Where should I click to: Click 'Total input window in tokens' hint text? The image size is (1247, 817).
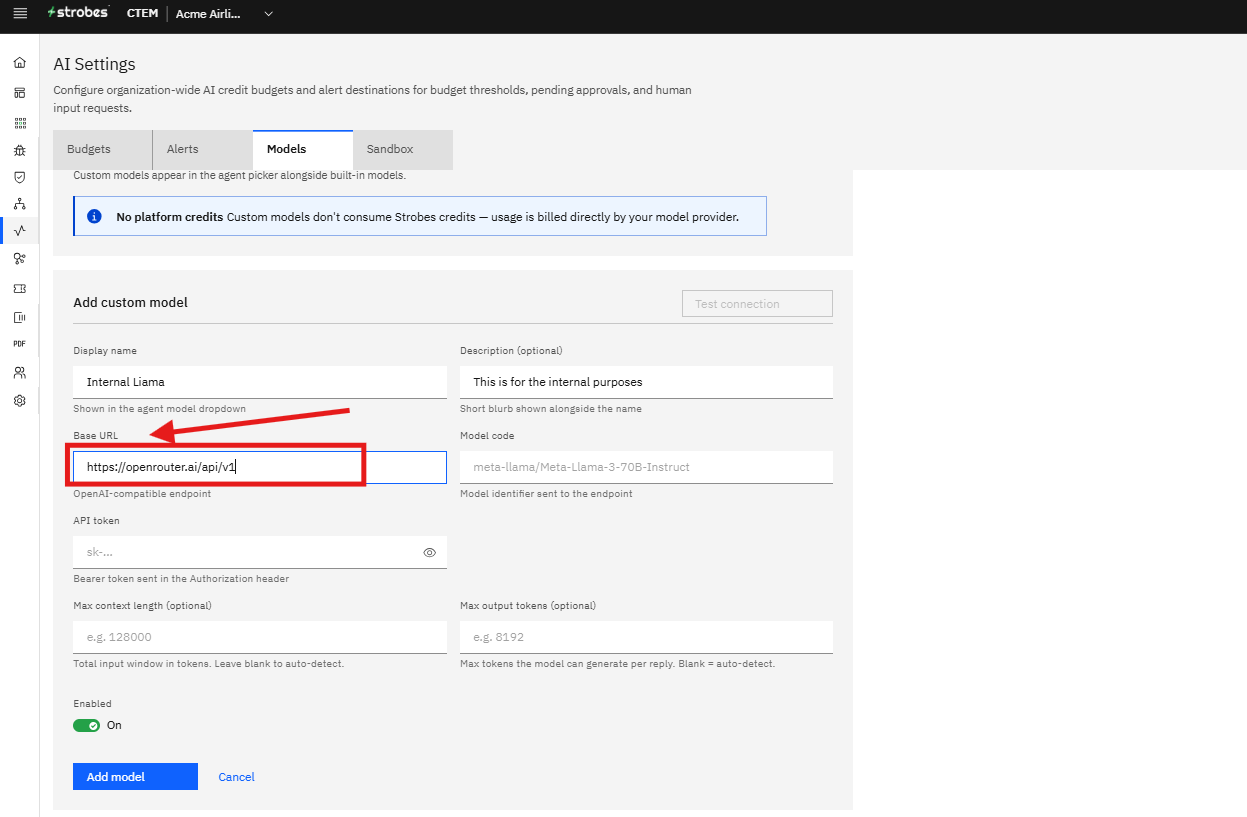click(208, 664)
